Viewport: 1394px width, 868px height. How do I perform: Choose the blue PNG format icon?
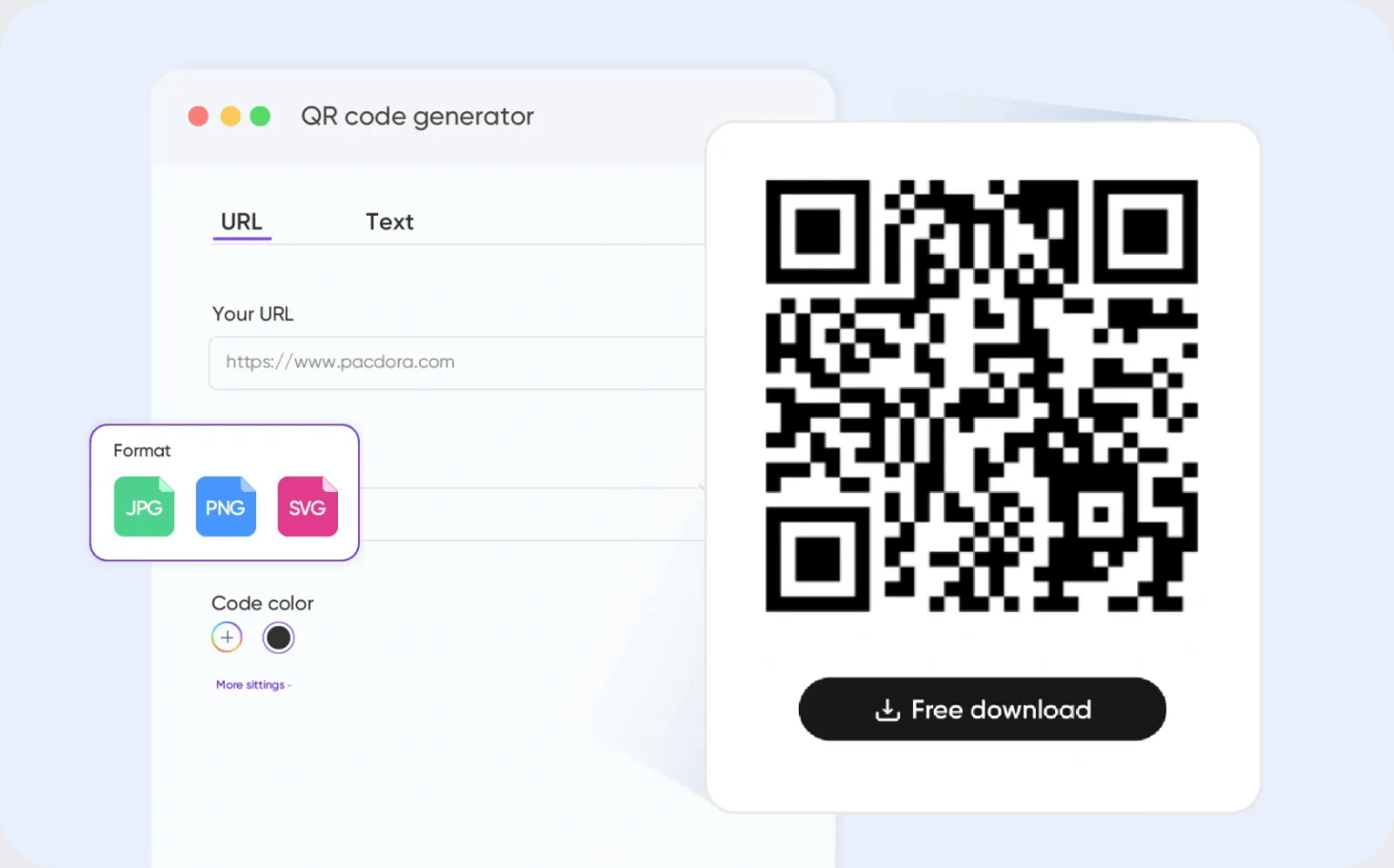tap(226, 506)
